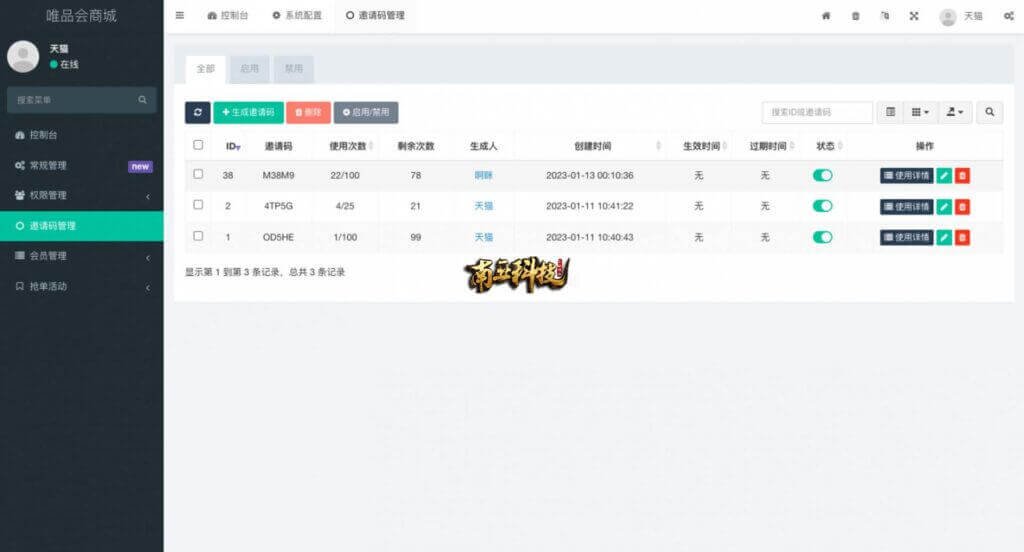
Task: Open settings via top-right gears icon
Action: pyautogui.click(x=1008, y=16)
